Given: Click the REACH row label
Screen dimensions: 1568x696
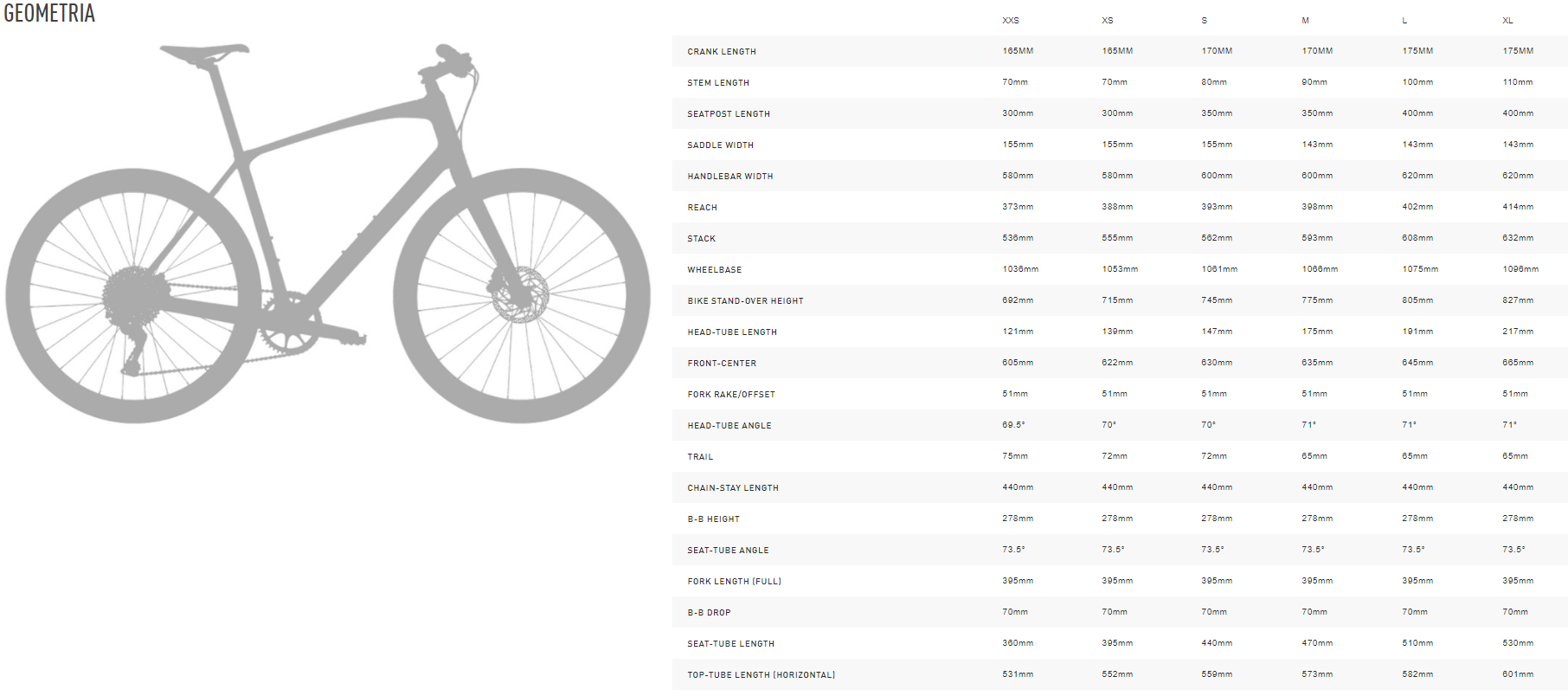Looking at the screenshot, I should click(x=703, y=208).
